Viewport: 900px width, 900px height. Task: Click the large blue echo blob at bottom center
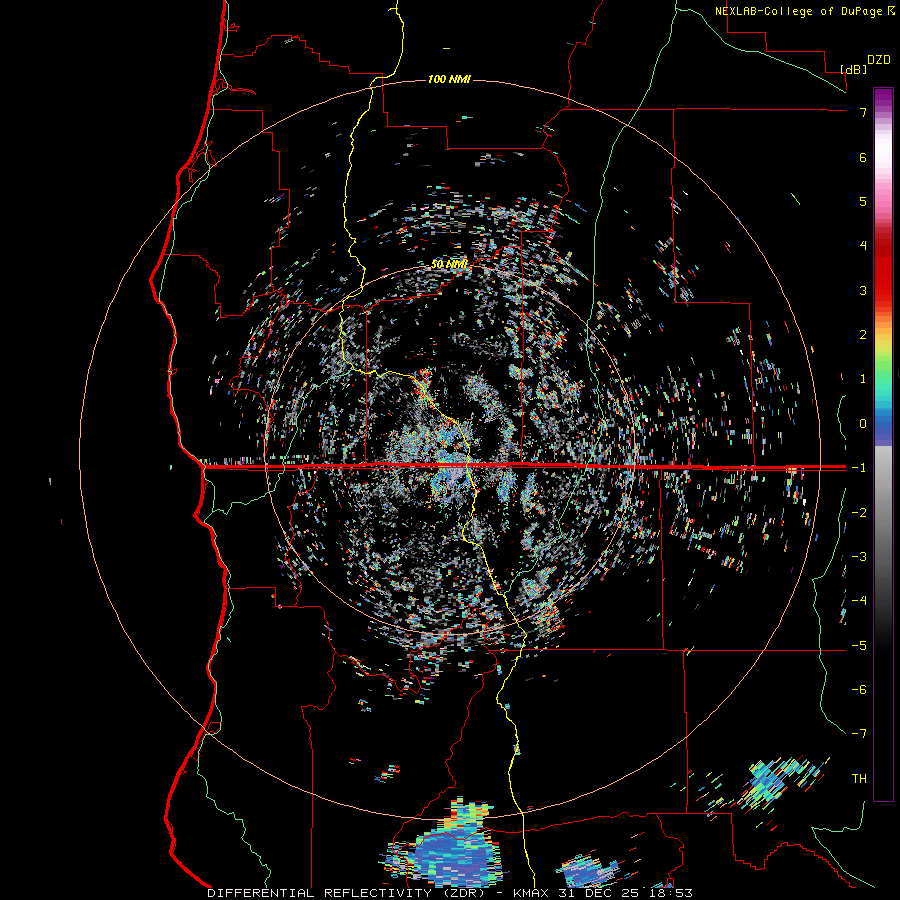(451, 849)
